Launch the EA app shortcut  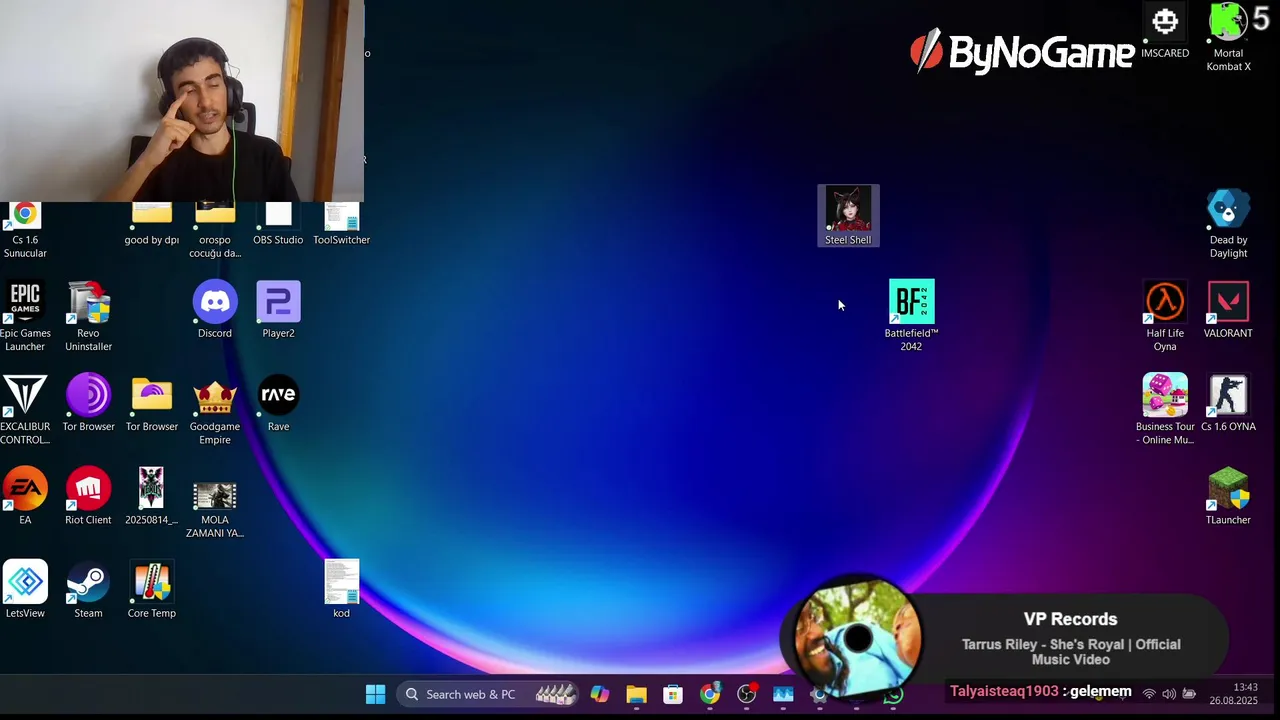[25, 496]
